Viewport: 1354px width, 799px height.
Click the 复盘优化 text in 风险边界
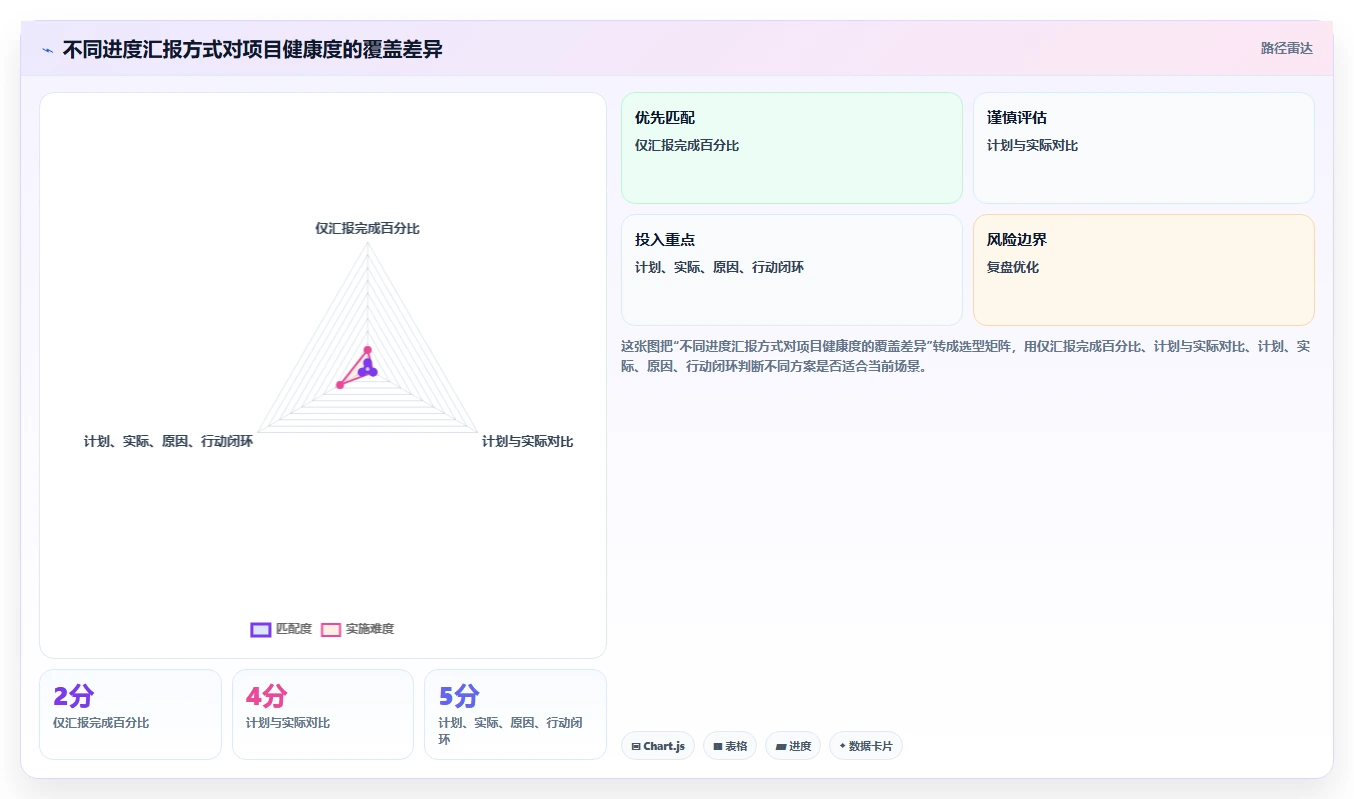pyautogui.click(x=1013, y=267)
